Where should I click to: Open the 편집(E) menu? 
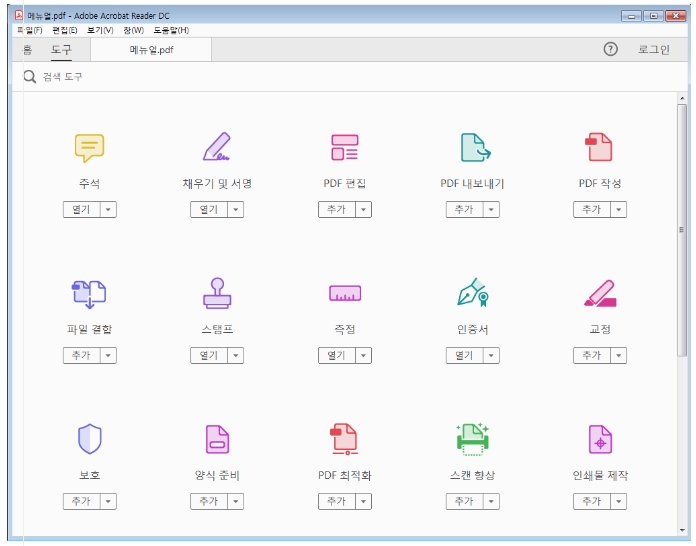coord(65,30)
